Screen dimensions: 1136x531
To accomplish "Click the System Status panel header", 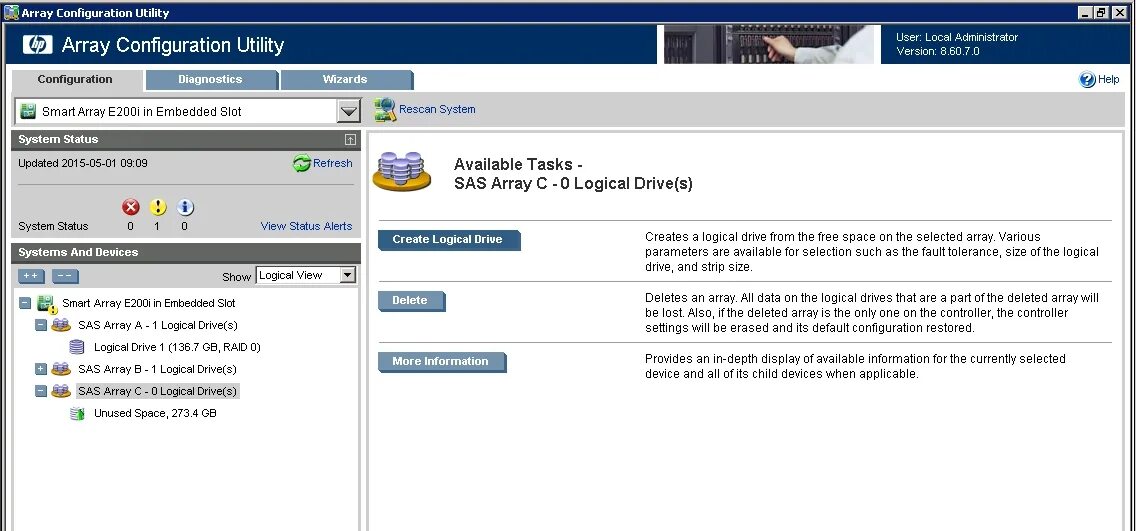I will [186, 140].
